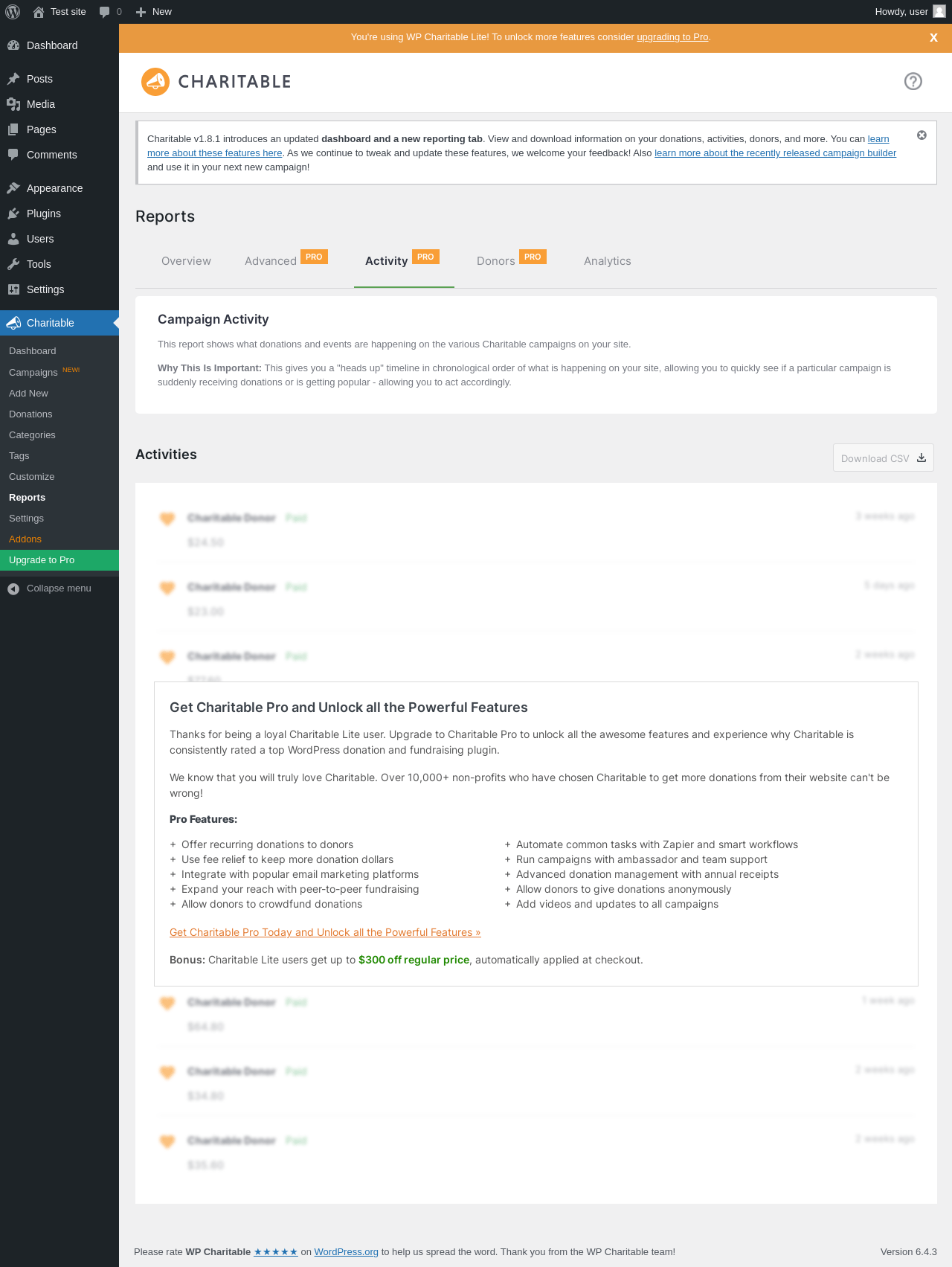Click the five-star rating link in footer
952x1267 pixels.
(276, 1252)
